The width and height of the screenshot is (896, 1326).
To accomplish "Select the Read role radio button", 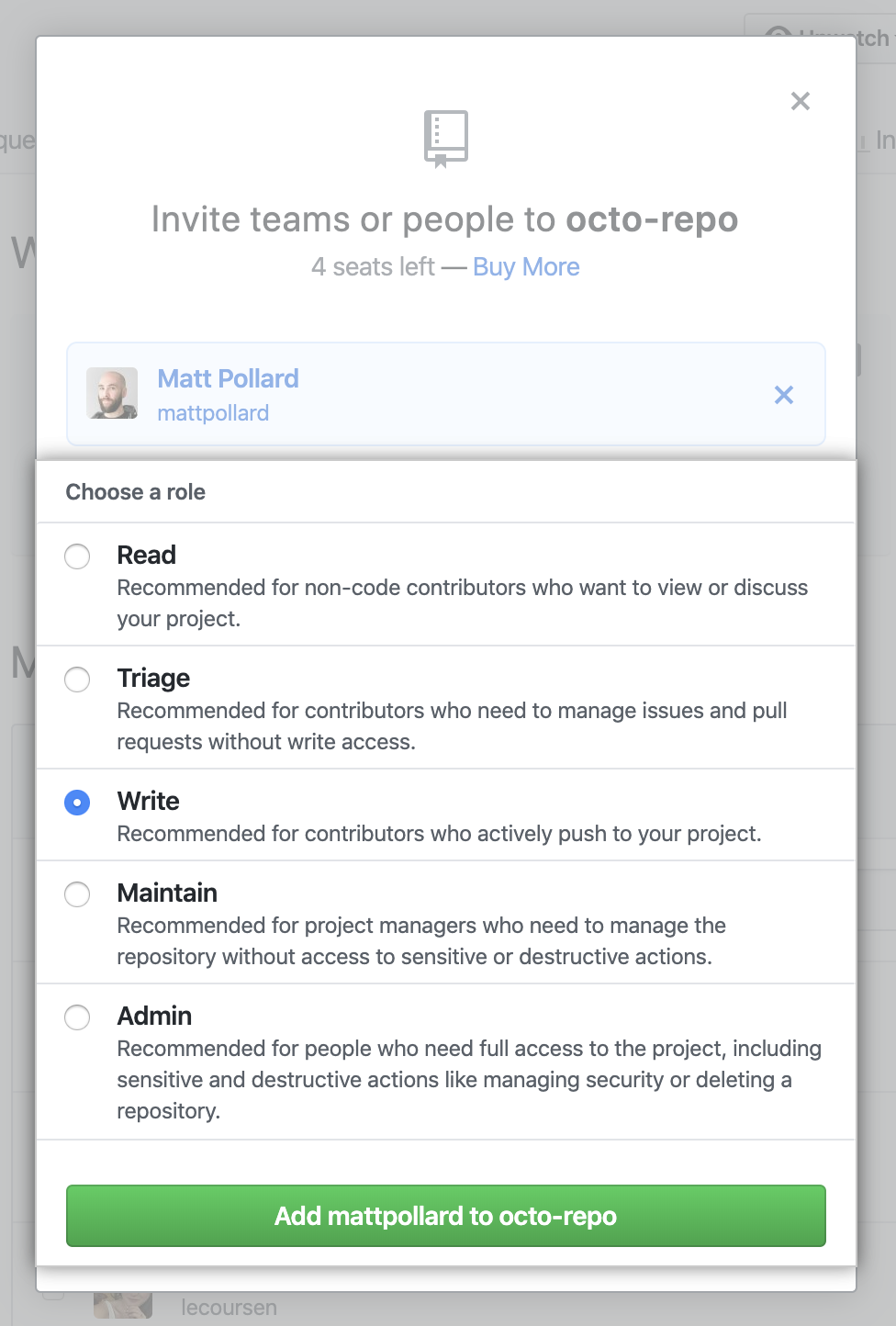I will point(77,556).
